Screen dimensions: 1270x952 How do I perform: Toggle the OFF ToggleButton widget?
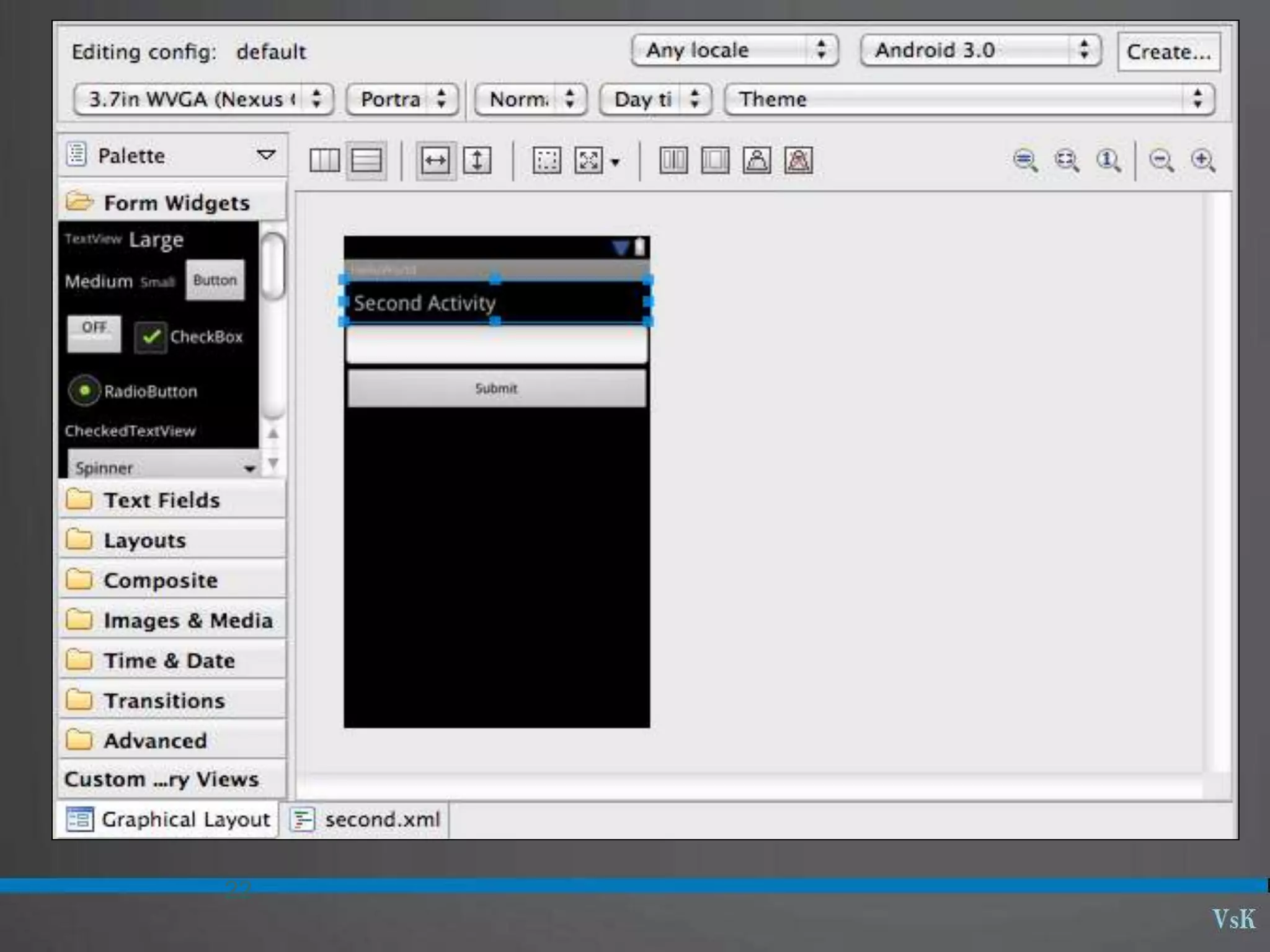pyautogui.click(x=94, y=334)
